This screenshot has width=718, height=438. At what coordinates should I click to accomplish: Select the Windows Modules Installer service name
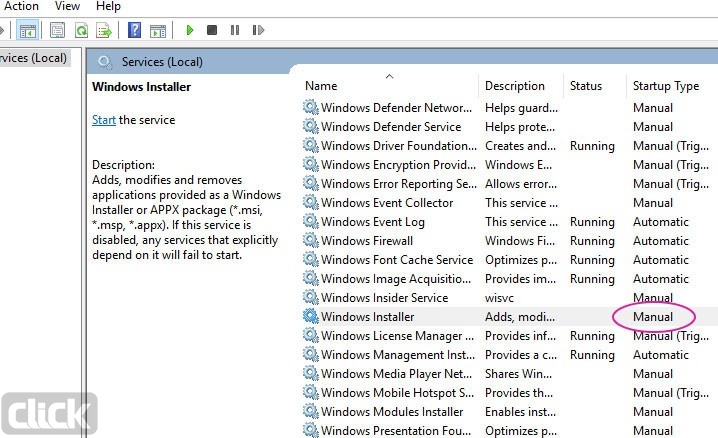[x=392, y=412]
